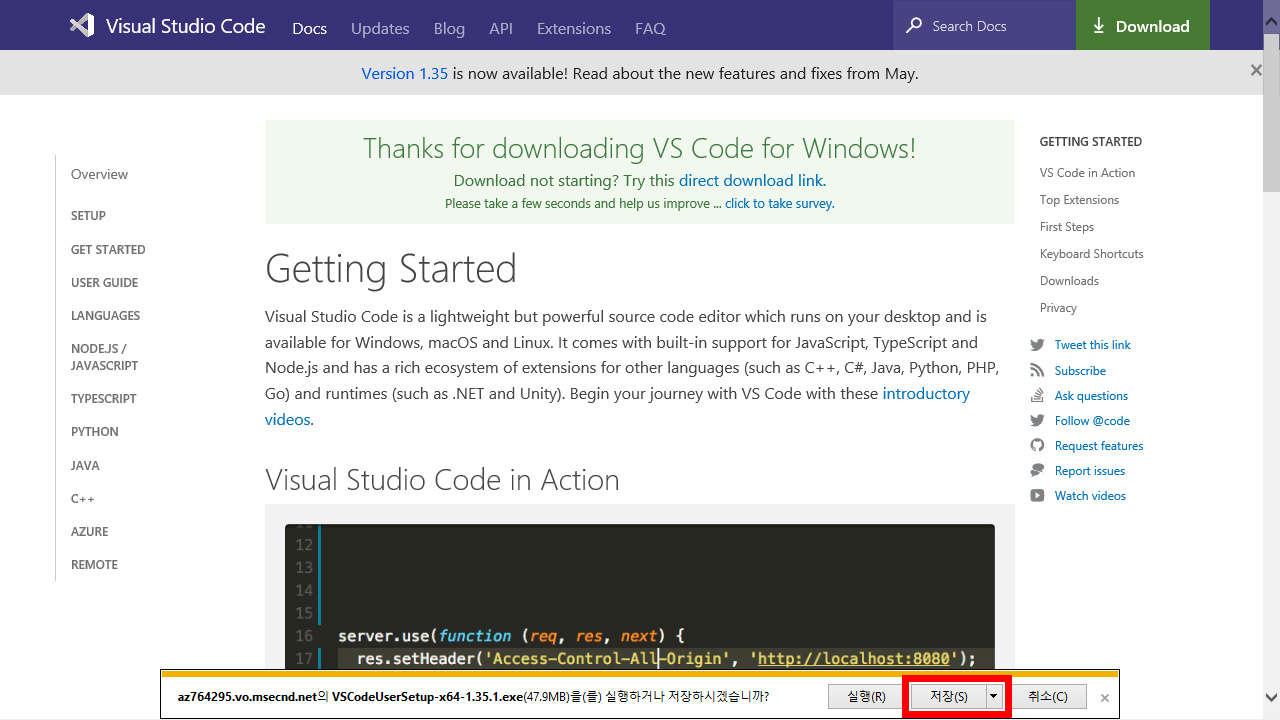Select Overview in the left sidebar
1280x720 pixels.
click(x=99, y=174)
